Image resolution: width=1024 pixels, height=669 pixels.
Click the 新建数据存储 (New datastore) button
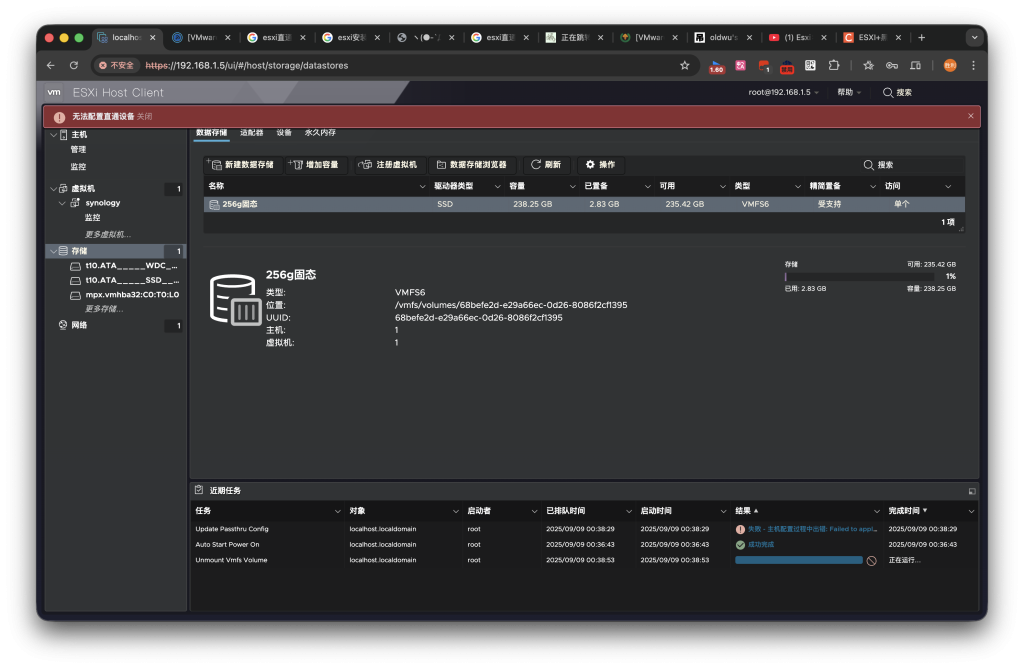point(241,165)
